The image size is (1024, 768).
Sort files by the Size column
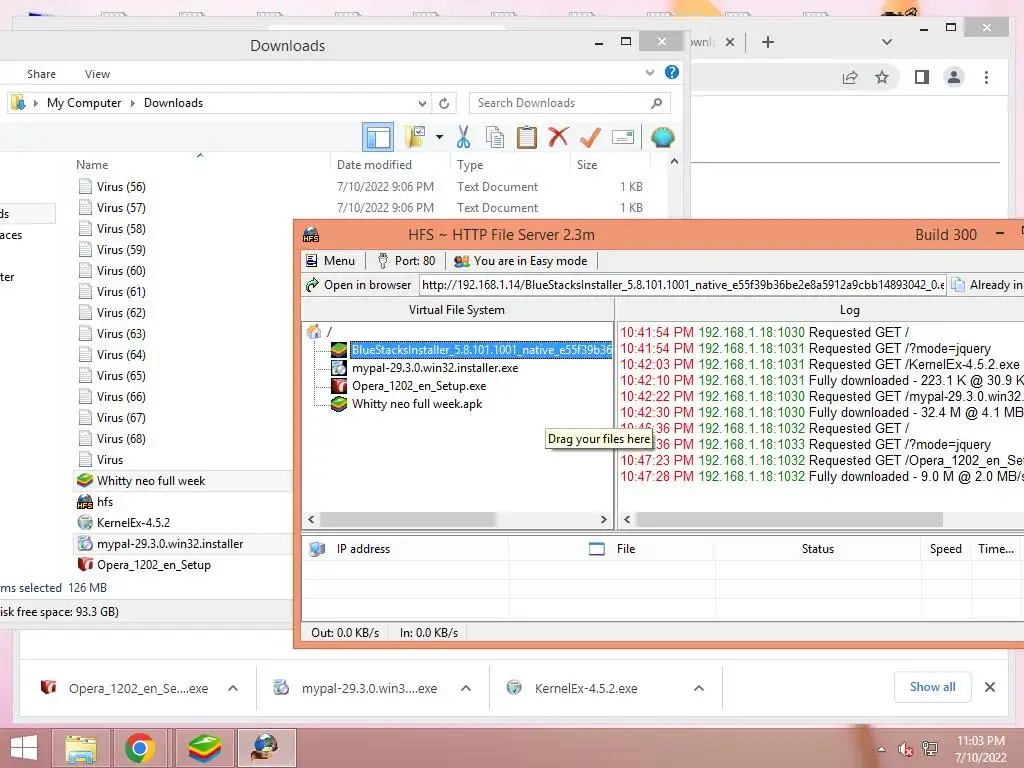(587, 165)
